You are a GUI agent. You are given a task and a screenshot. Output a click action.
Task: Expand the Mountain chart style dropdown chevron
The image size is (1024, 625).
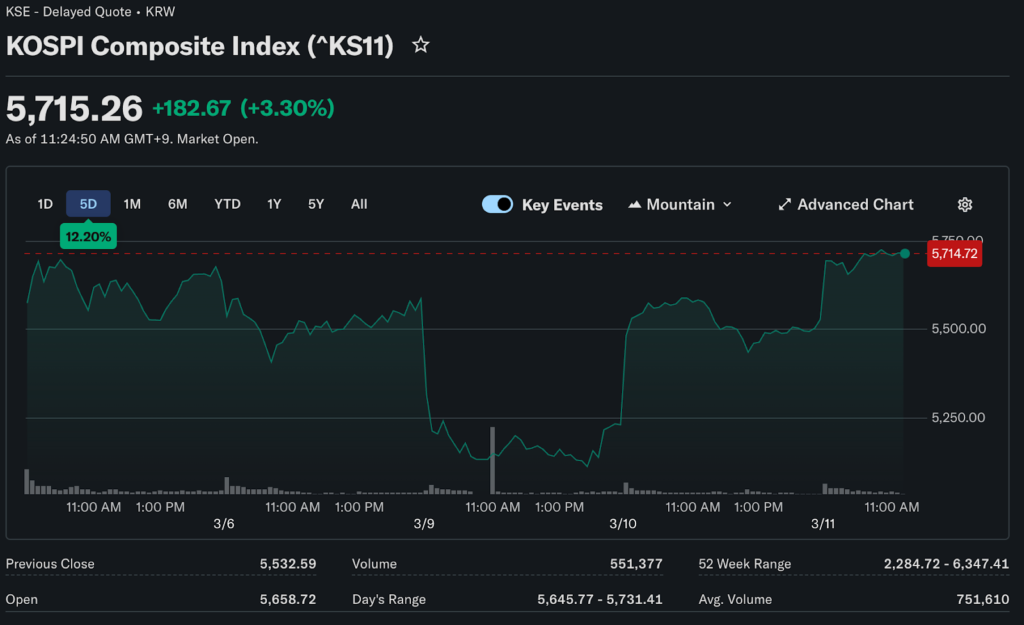[727, 204]
